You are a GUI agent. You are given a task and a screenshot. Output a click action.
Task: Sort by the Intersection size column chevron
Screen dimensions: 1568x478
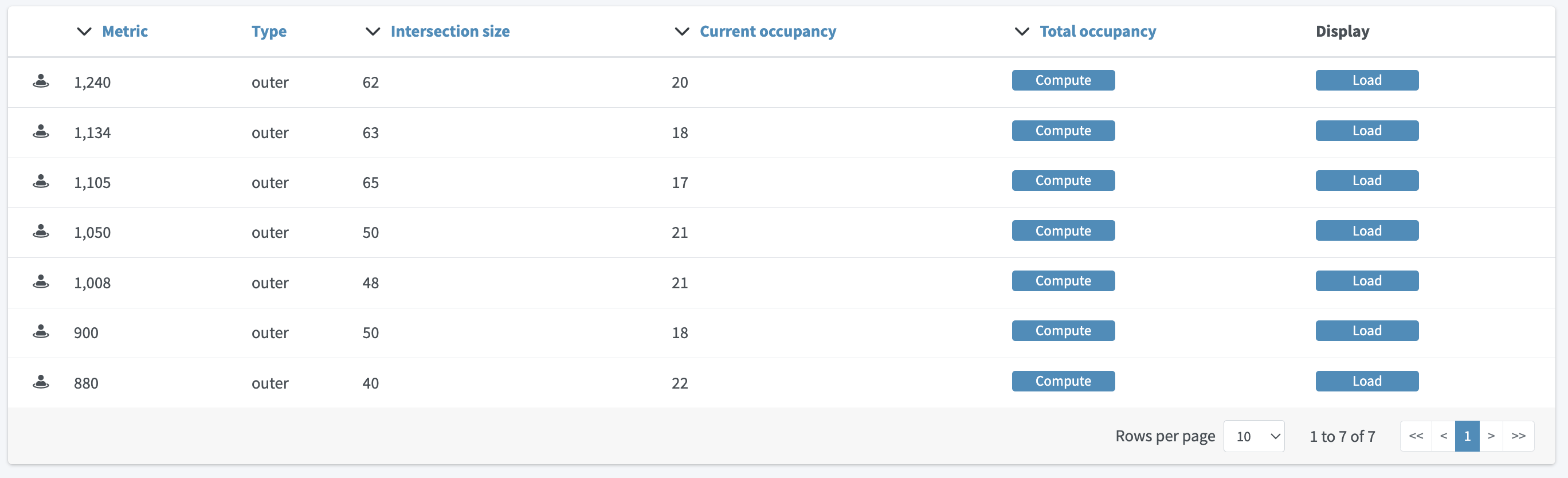[x=373, y=32]
